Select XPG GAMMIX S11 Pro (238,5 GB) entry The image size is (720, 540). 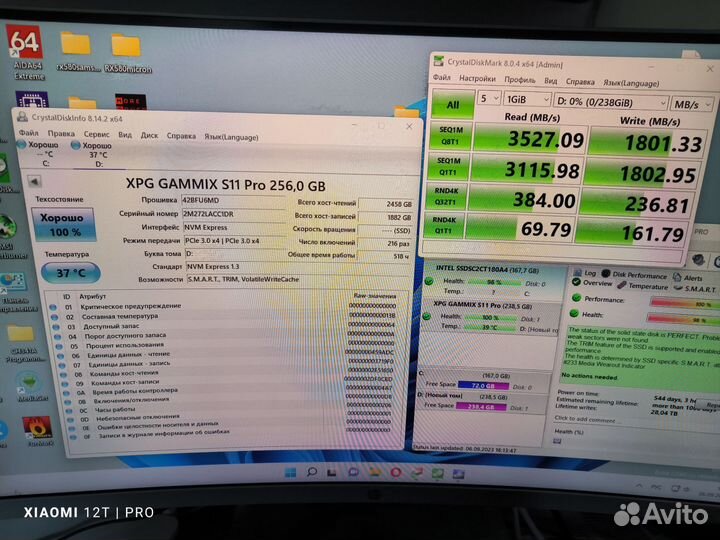point(490,317)
